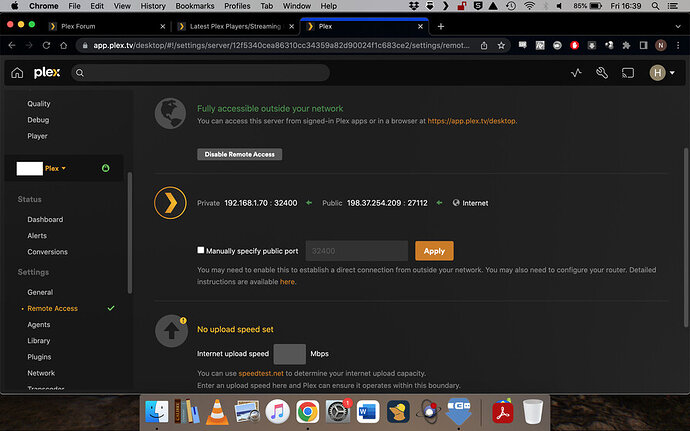Open the app.plex.tv/desktop link
690x431 pixels.
(x=471, y=121)
